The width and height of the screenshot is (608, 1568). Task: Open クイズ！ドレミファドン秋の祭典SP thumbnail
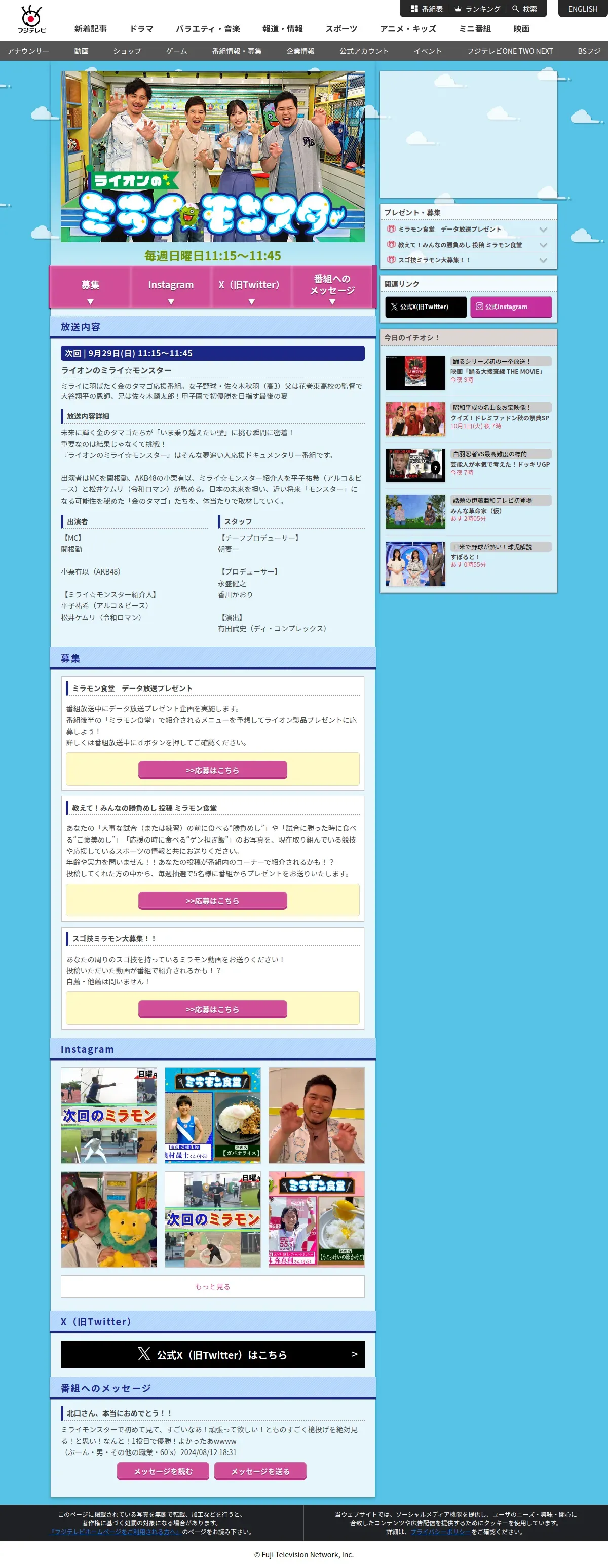tap(415, 419)
